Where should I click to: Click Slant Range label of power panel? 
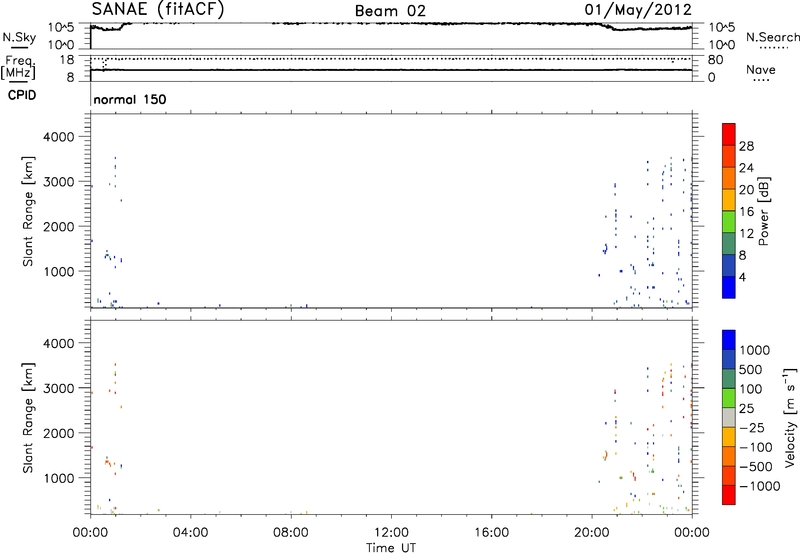pyautogui.click(x=28, y=211)
